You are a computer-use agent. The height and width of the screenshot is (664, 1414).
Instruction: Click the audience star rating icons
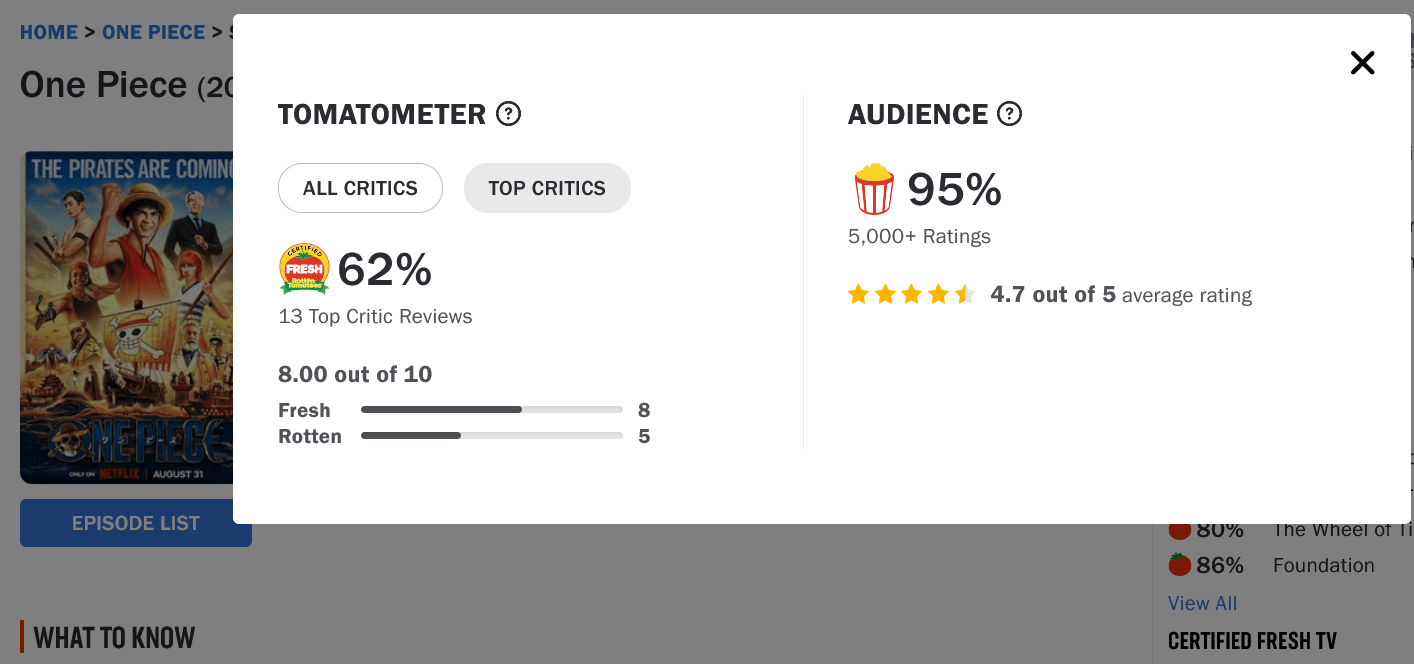coord(911,295)
